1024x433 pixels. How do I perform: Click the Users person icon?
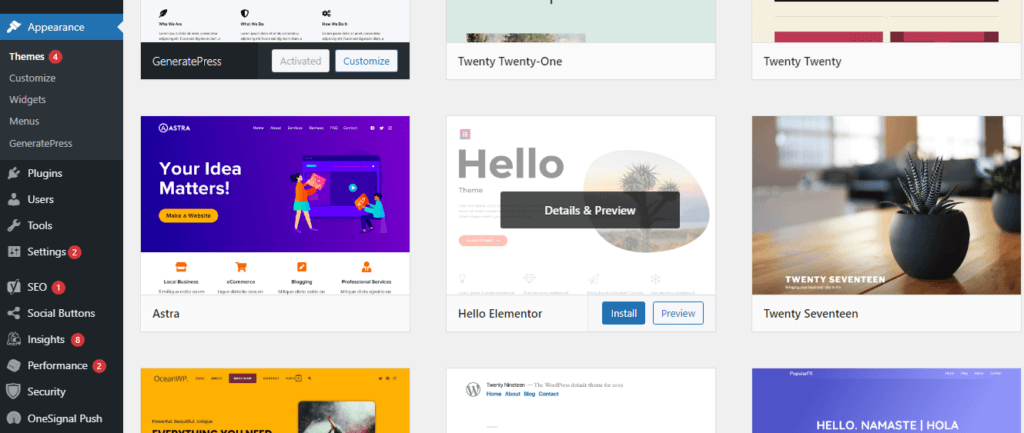(x=14, y=200)
